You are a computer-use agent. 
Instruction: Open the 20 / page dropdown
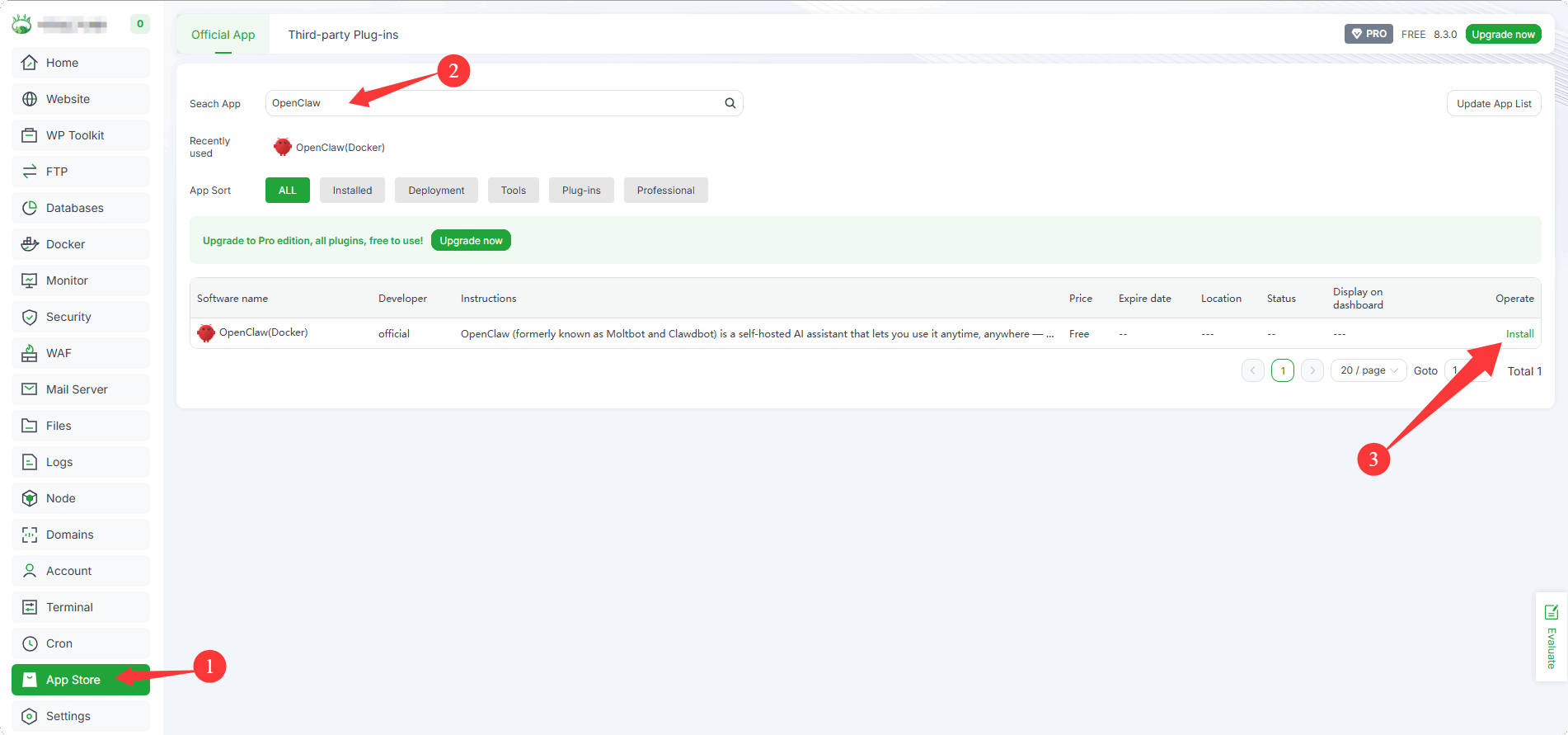click(x=1368, y=370)
